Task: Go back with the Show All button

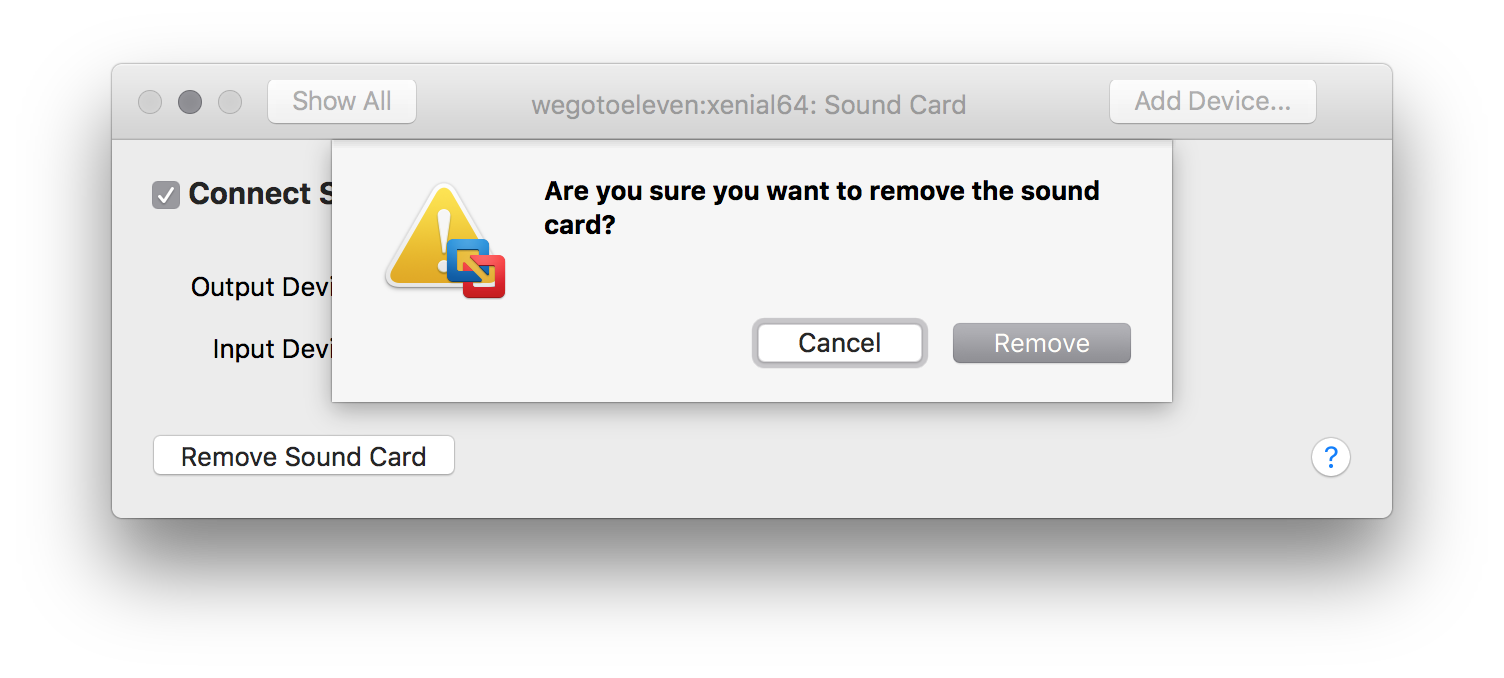Action: pyautogui.click(x=342, y=101)
